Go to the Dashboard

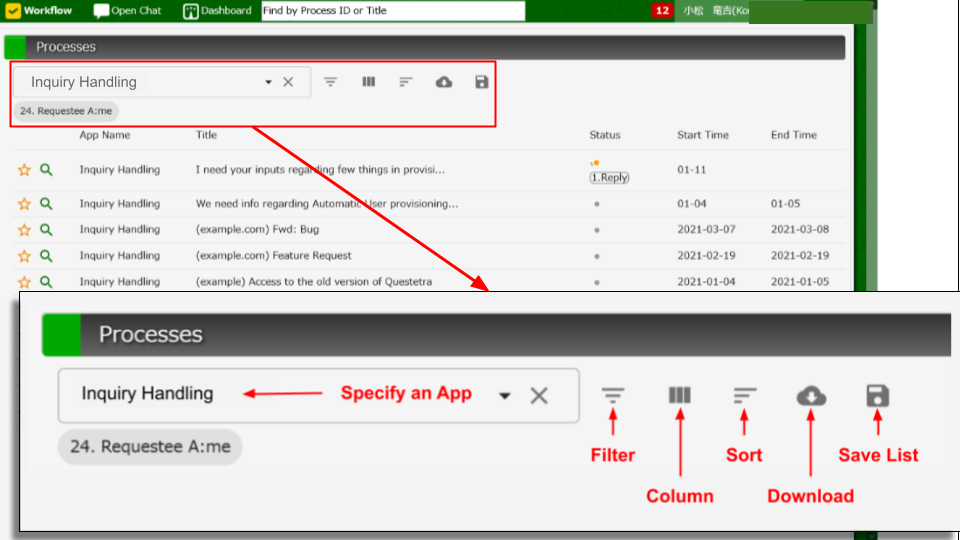(218, 11)
